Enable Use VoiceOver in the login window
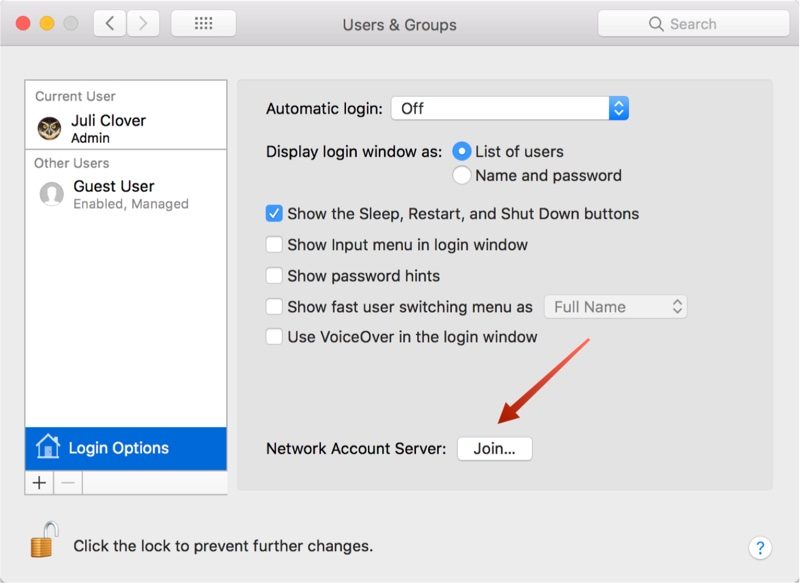This screenshot has width=800, height=583. click(274, 337)
